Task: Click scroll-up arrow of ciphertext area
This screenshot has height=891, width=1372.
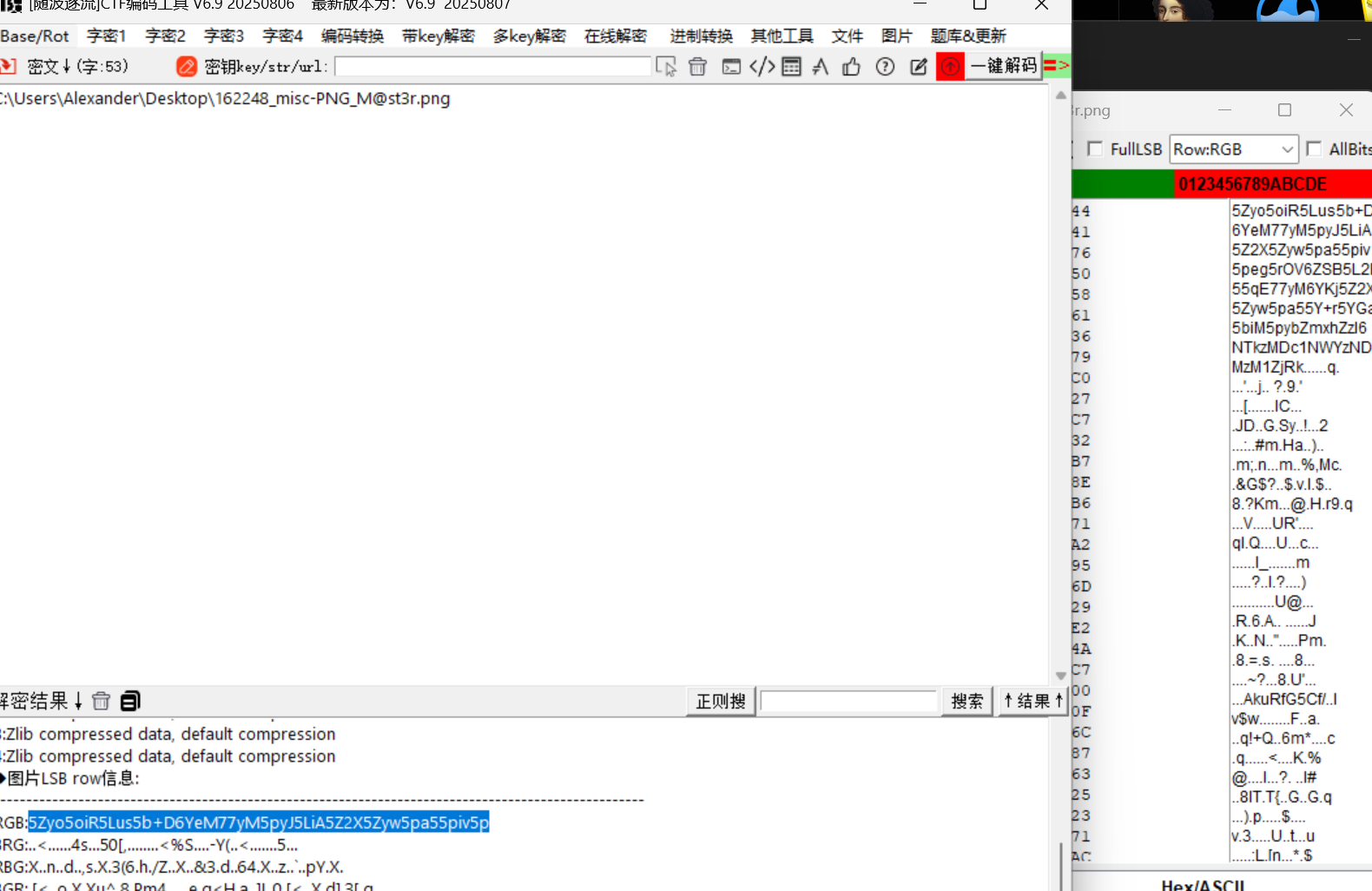Action: 1060,96
